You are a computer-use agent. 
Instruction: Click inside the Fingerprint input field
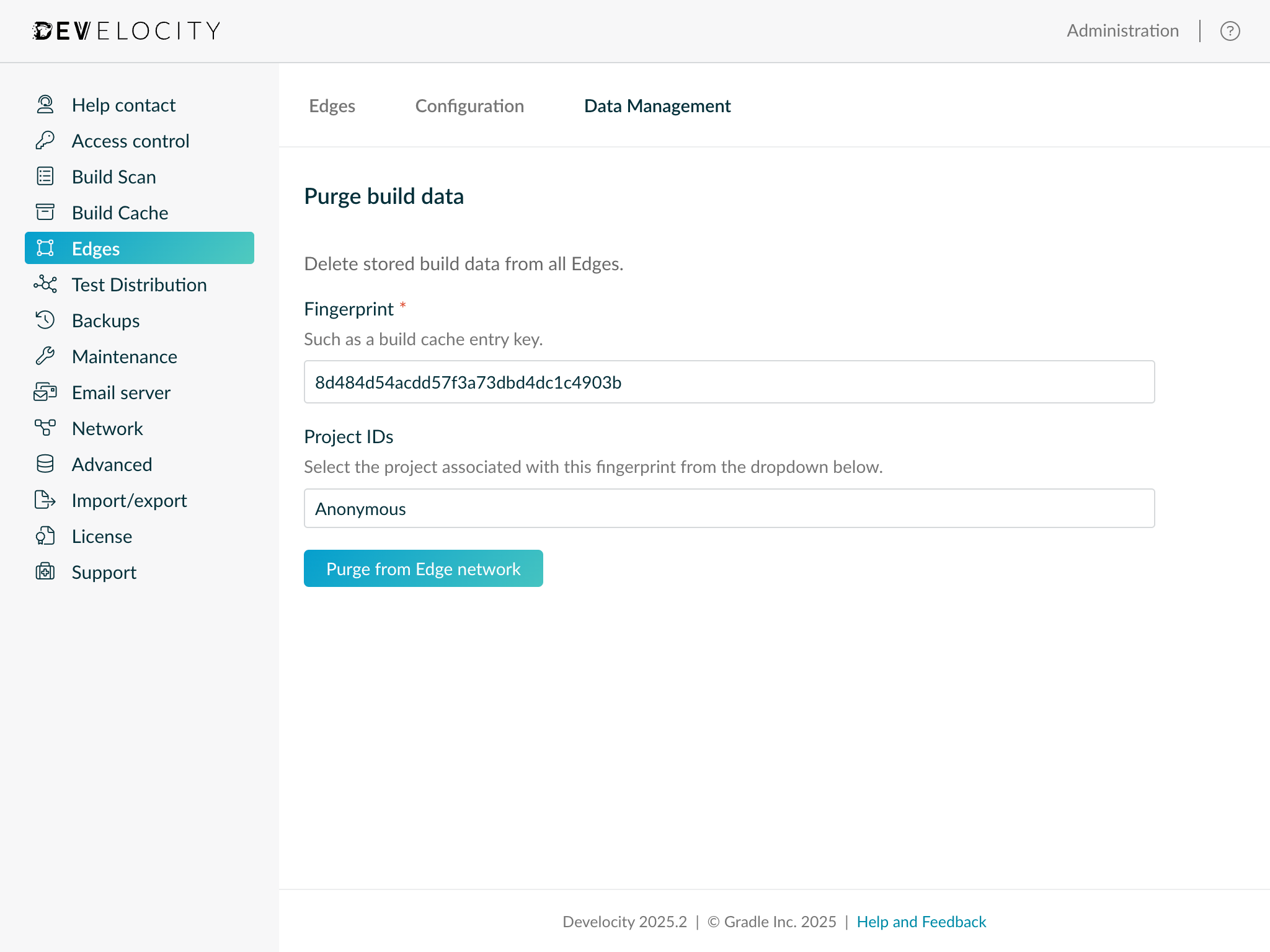point(729,382)
